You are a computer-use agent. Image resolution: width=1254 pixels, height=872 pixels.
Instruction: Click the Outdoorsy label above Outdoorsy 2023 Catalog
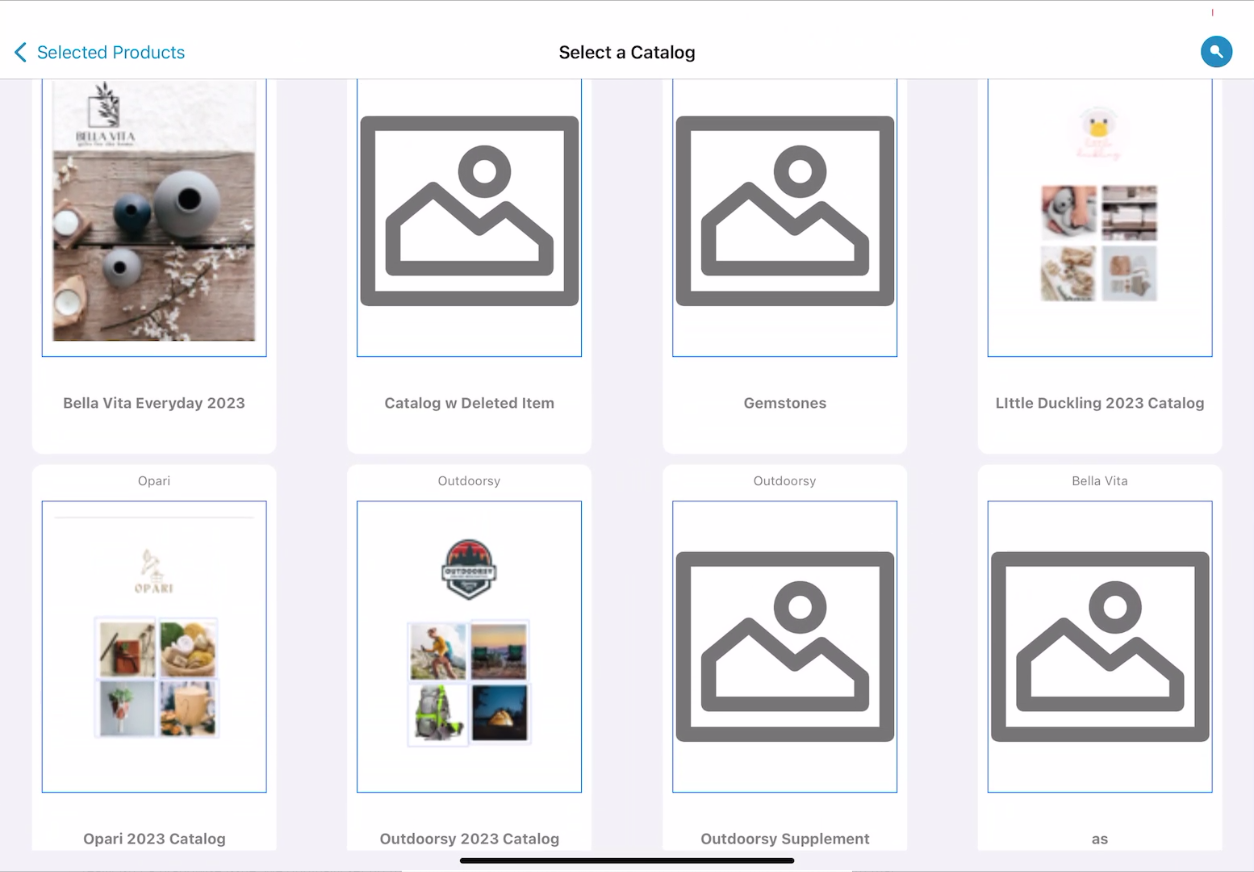coord(469,481)
